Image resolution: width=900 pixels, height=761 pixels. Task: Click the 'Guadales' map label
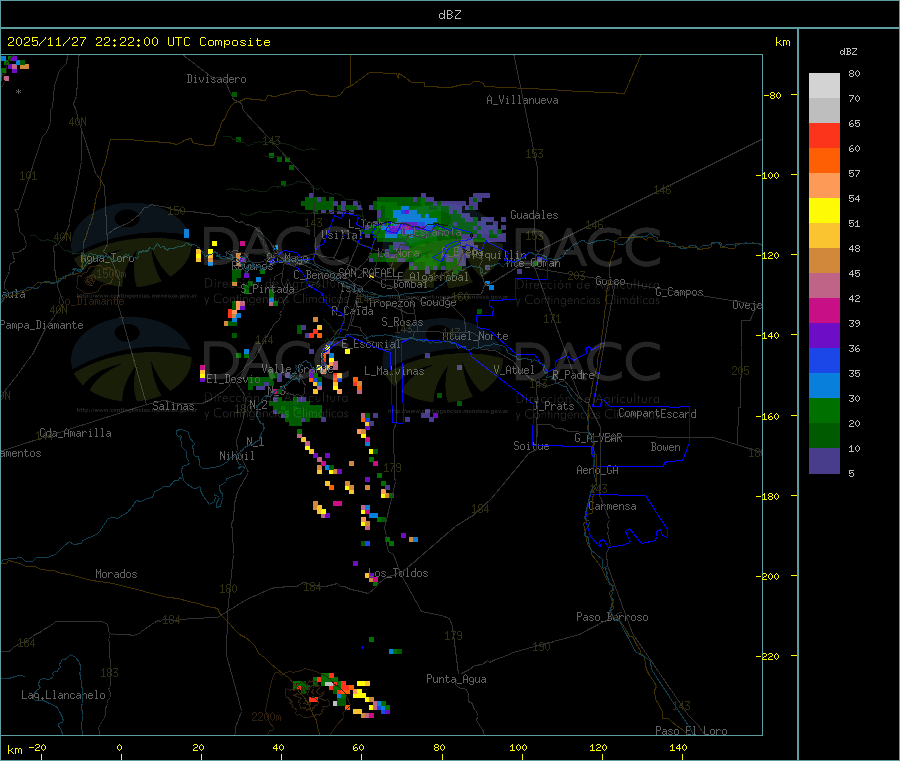tap(534, 215)
